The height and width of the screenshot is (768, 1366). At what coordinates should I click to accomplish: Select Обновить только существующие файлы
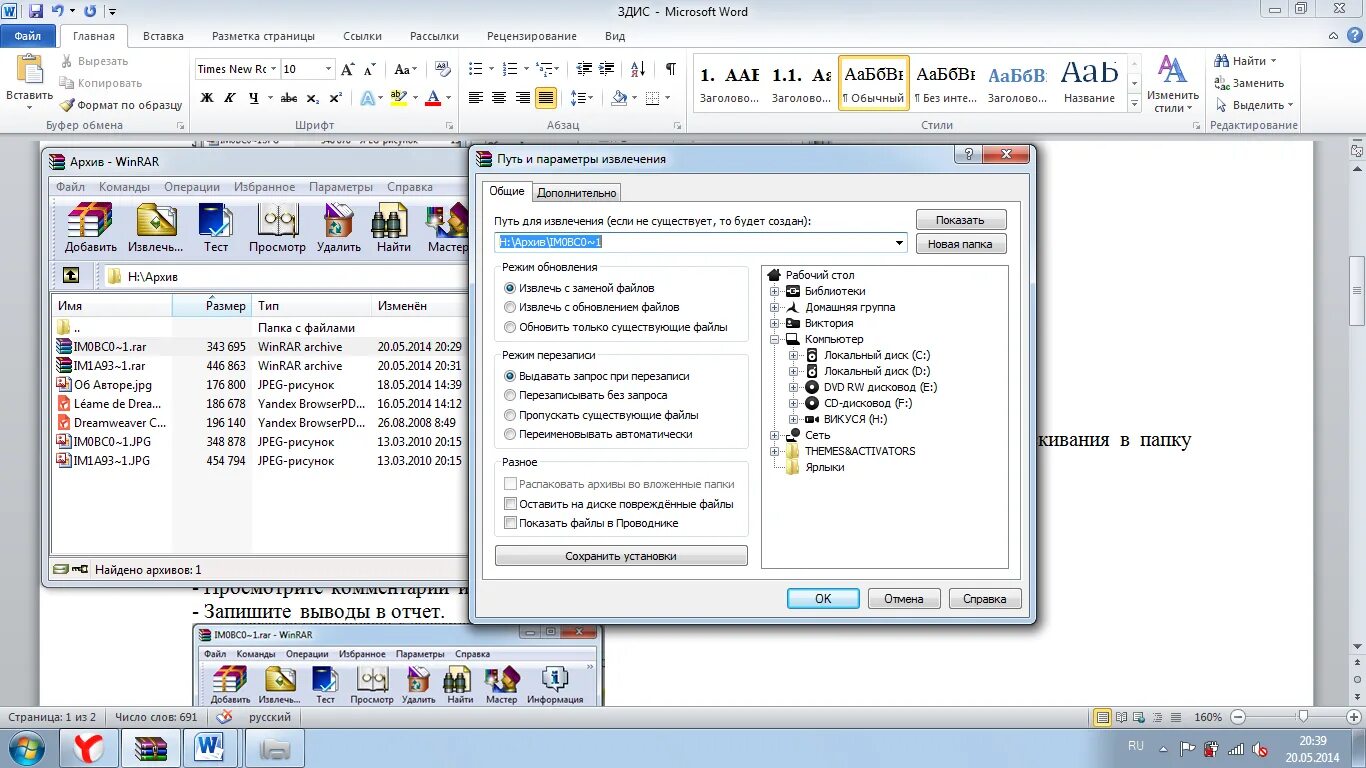tap(616, 327)
